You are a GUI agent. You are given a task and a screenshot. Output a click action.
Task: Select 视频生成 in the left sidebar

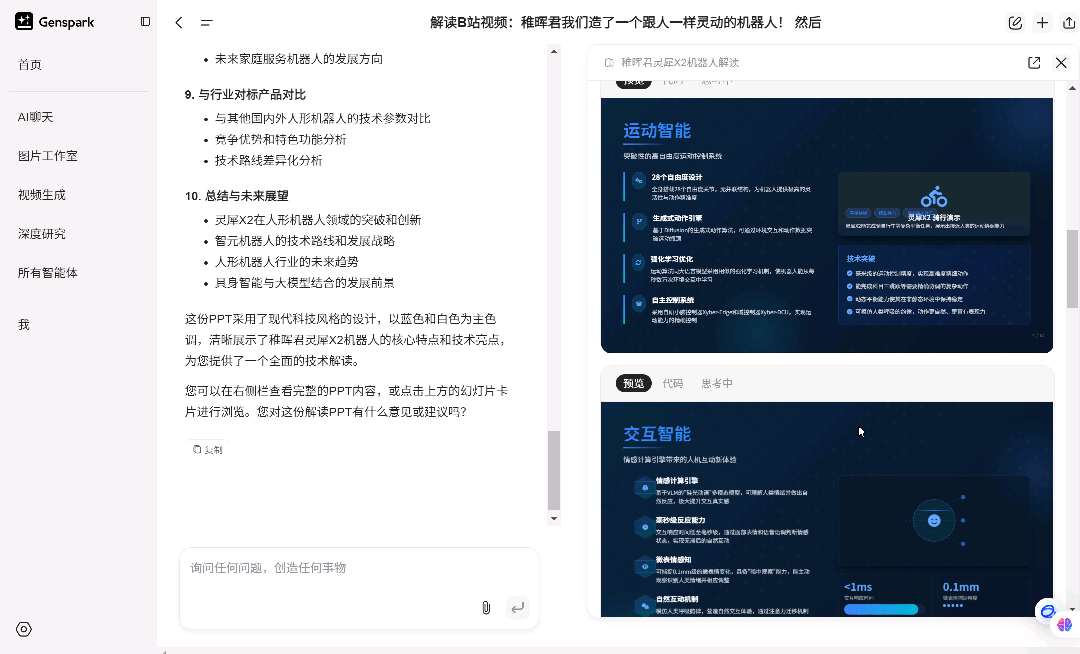40,194
